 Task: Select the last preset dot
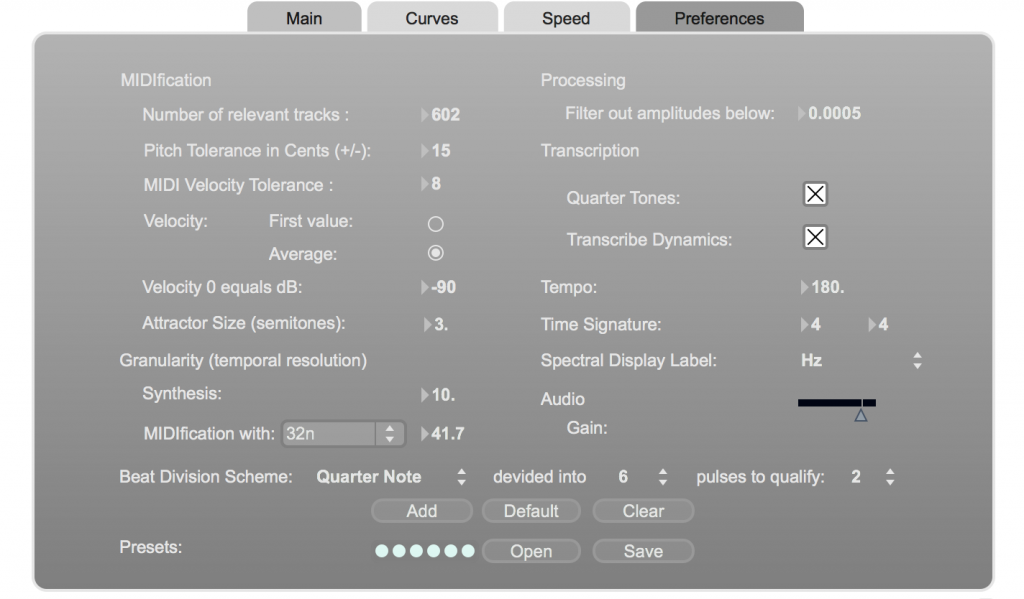(468, 551)
